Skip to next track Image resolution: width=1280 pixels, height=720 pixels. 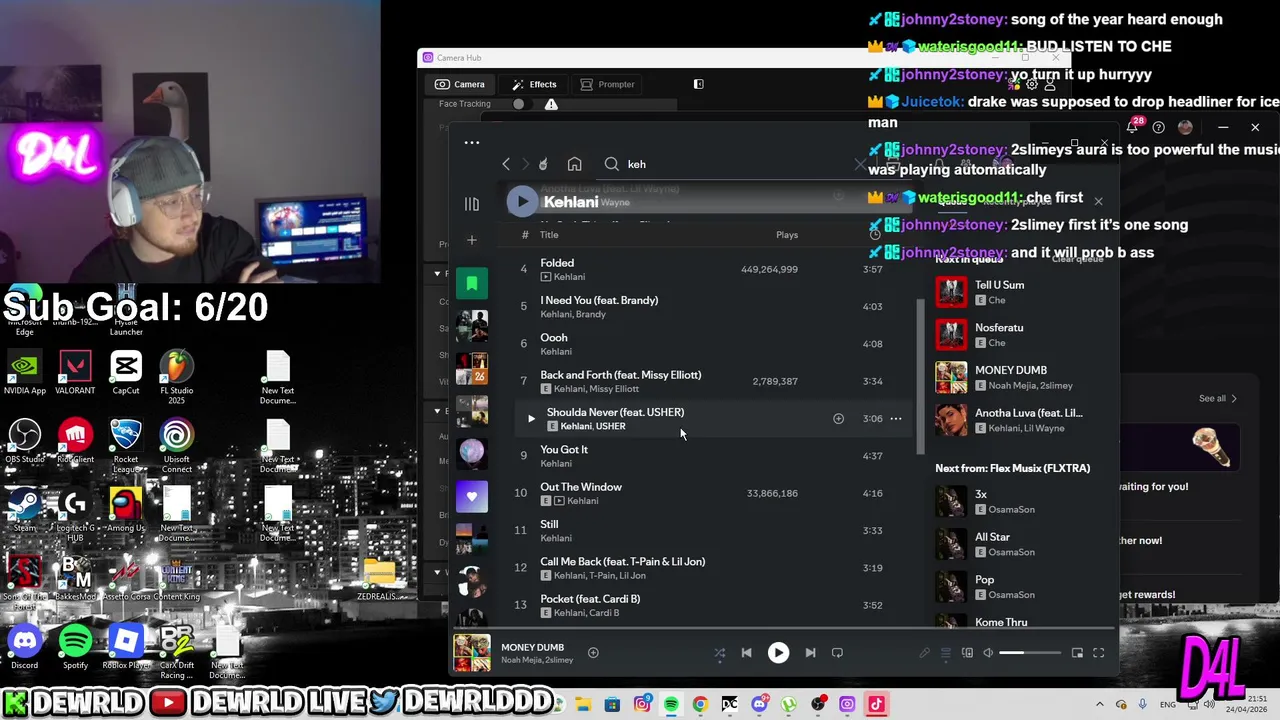tap(810, 653)
